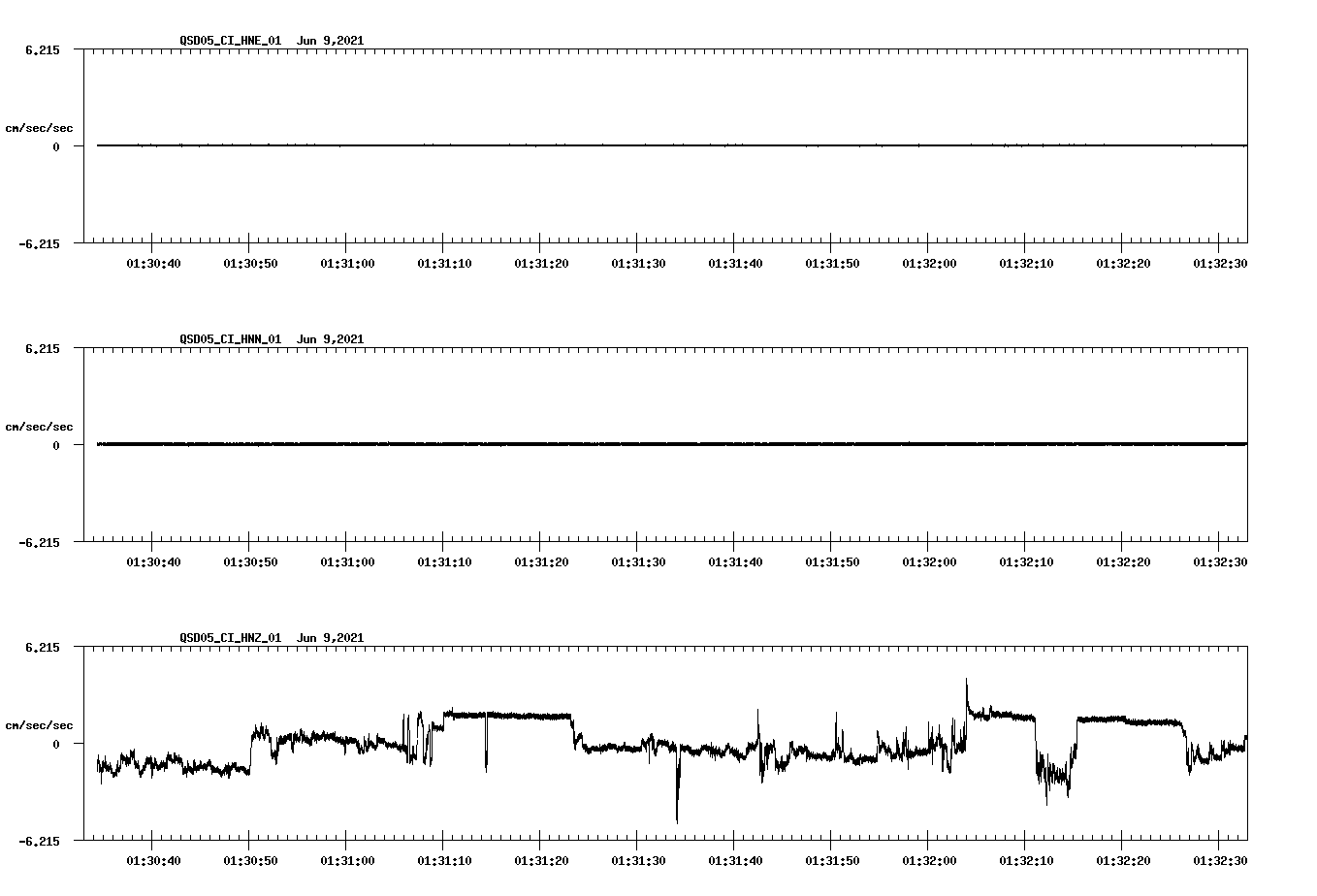Image resolution: width=1317 pixels, height=896 pixels.
Task: Click the 01:31:10 time label under the HNN plot
Action: click(x=444, y=562)
